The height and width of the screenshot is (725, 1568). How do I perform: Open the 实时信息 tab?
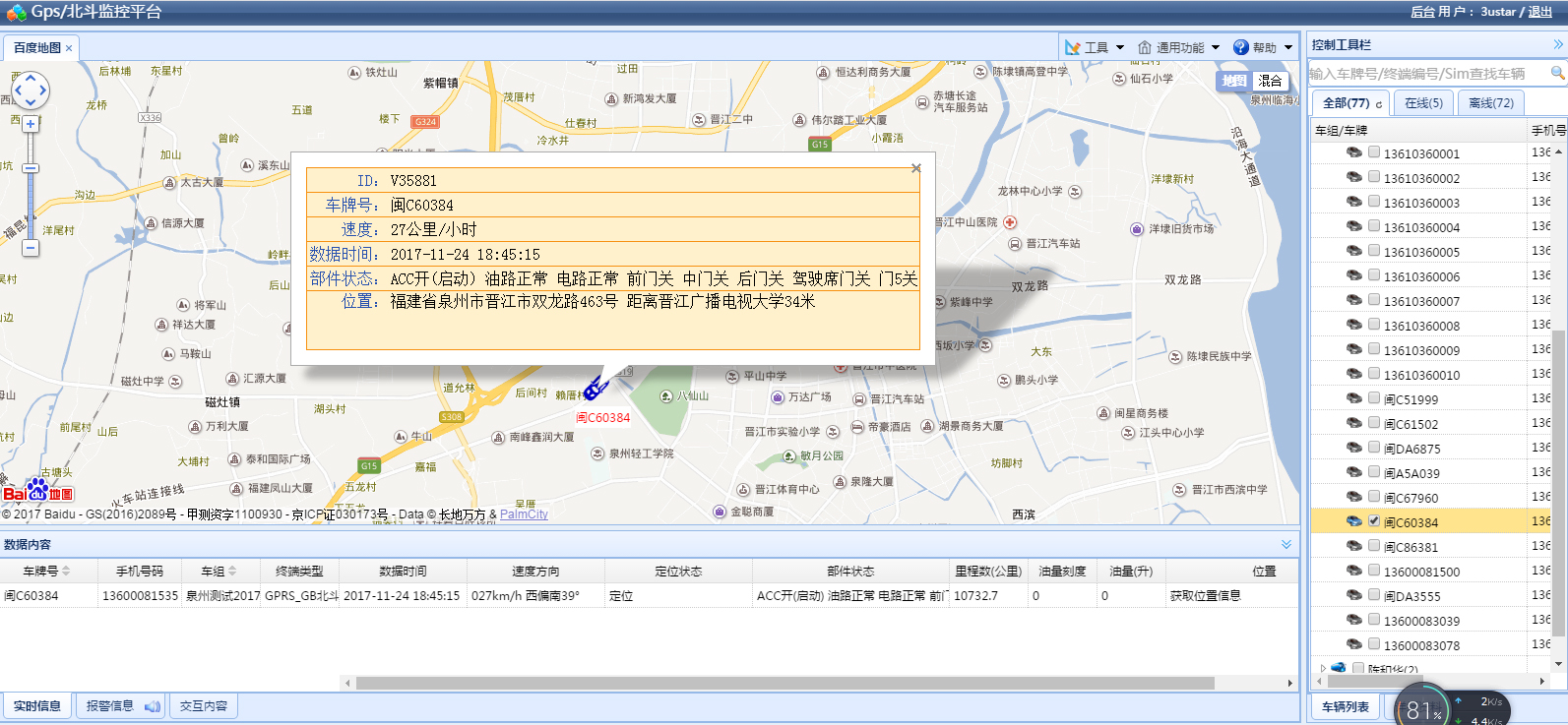[37, 706]
